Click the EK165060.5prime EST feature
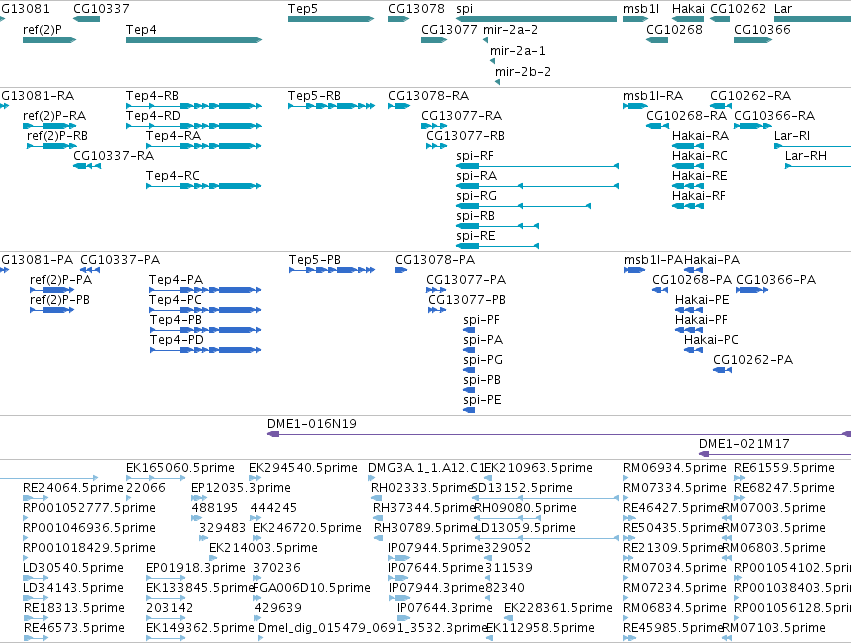This screenshot has width=851, height=643. (x=156, y=478)
